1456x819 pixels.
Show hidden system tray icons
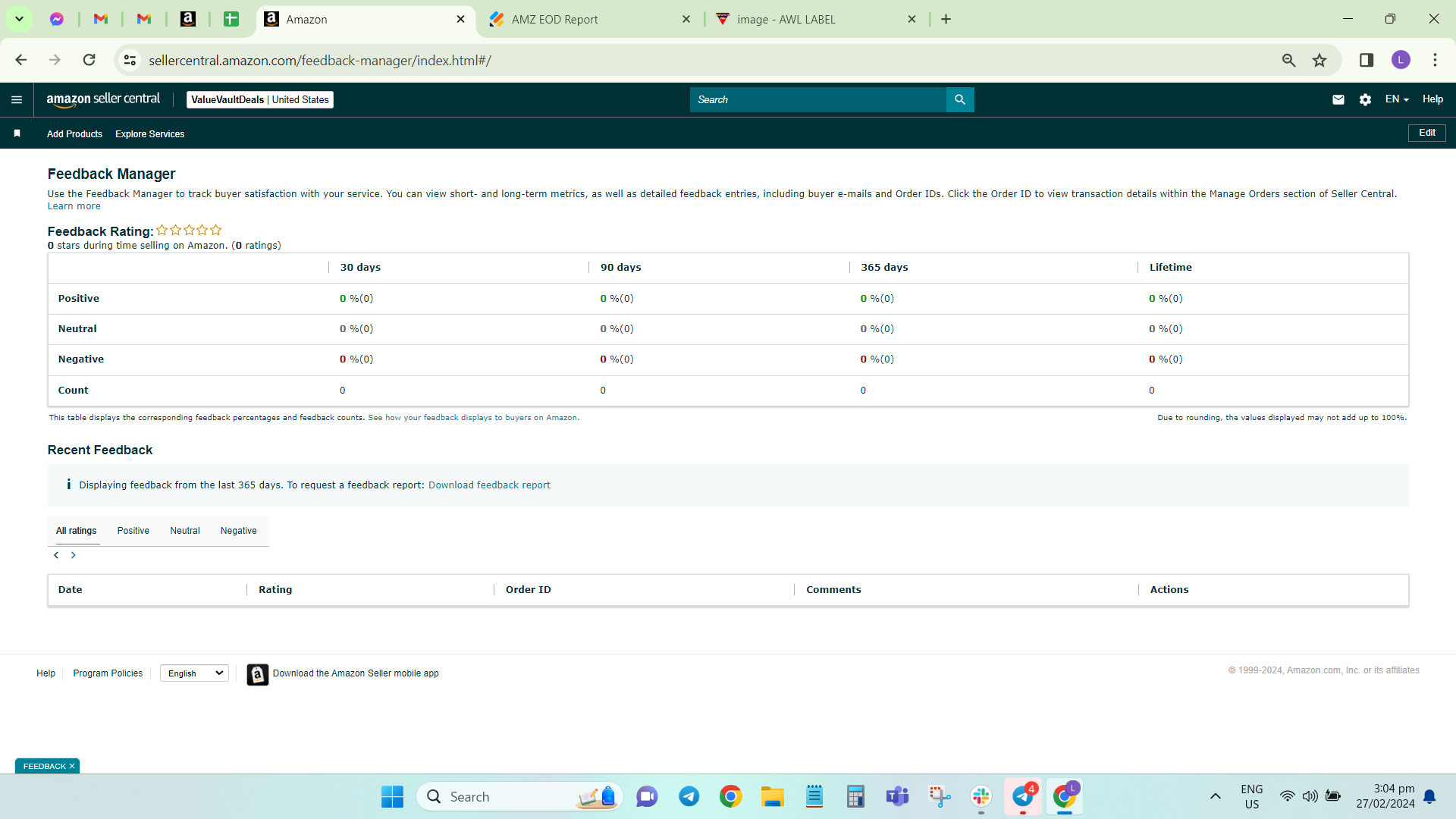pyautogui.click(x=1215, y=796)
